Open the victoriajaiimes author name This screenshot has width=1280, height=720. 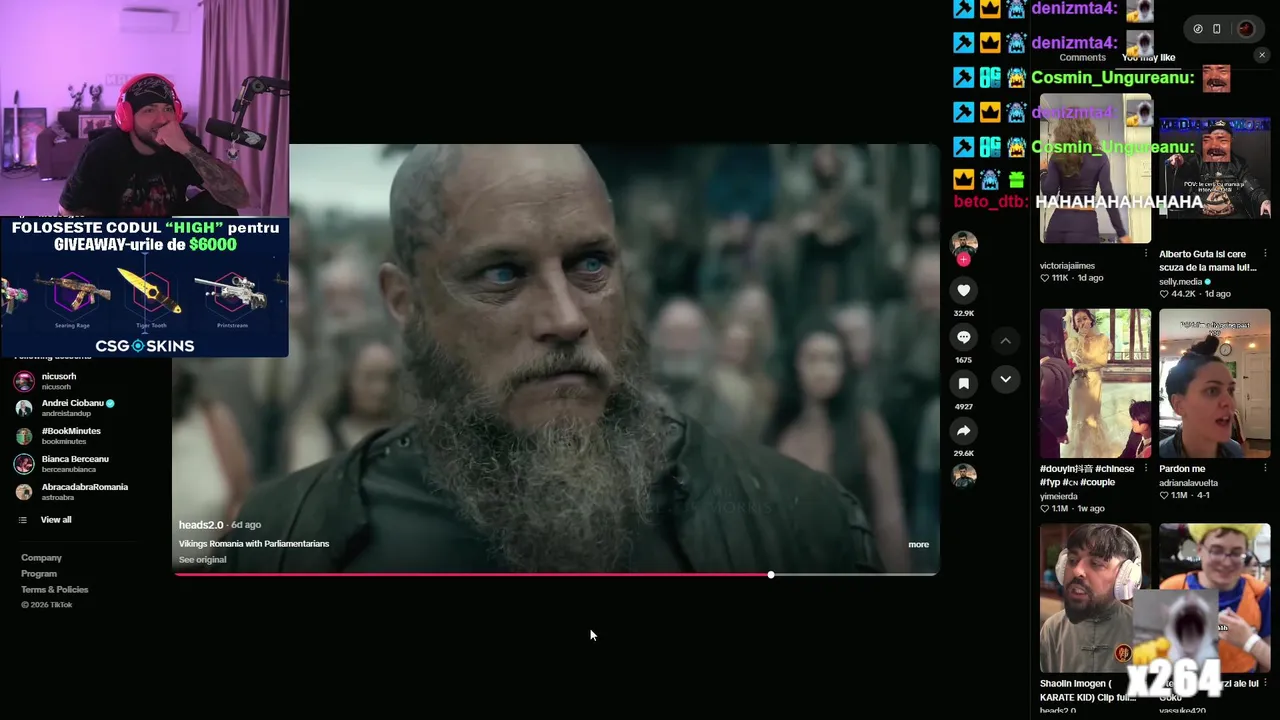tap(1067, 266)
